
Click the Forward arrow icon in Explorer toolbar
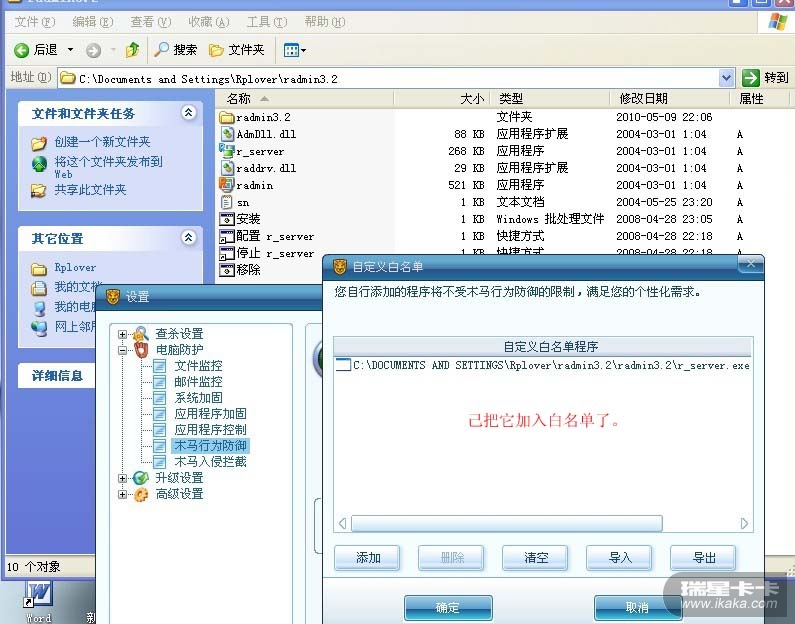point(93,50)
